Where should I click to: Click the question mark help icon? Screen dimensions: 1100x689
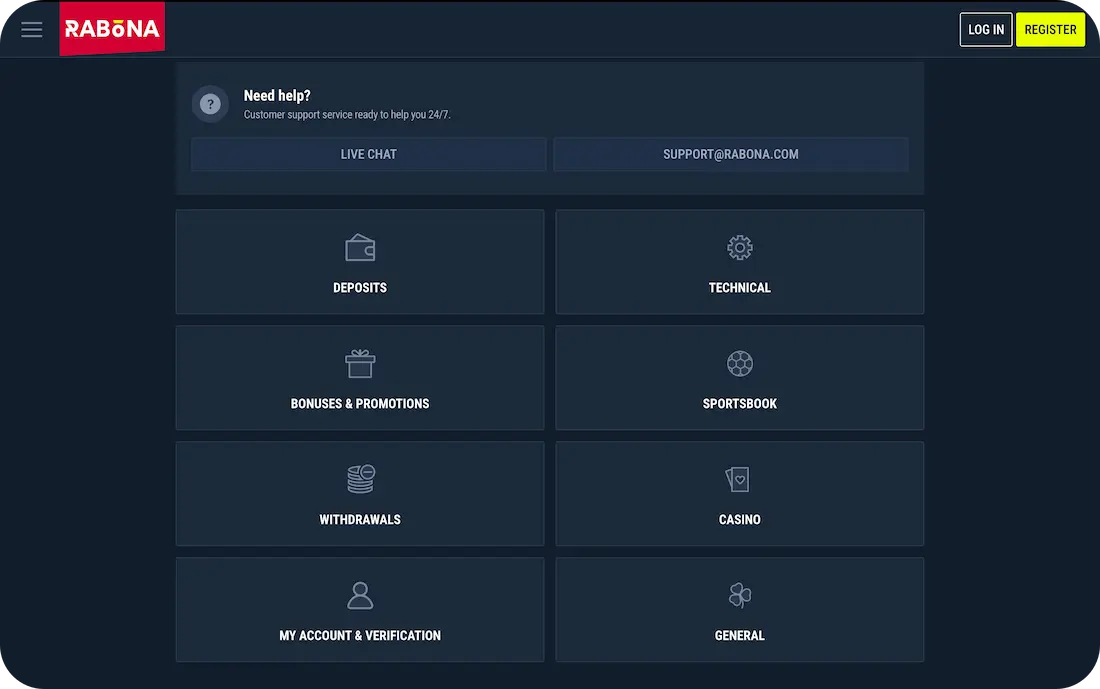coord(210,103)
